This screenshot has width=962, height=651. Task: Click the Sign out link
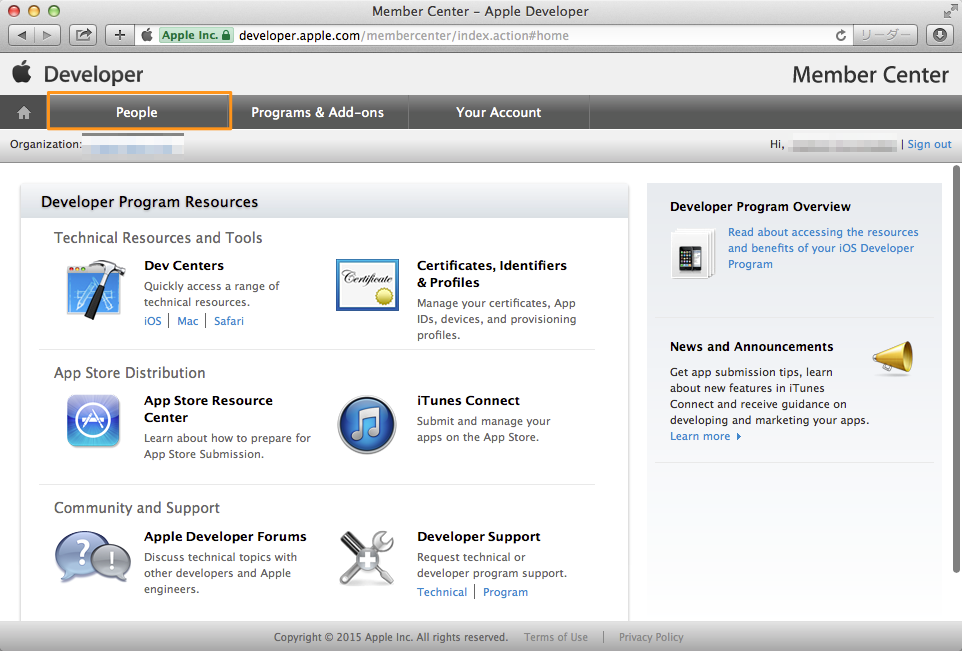[929, 144]
